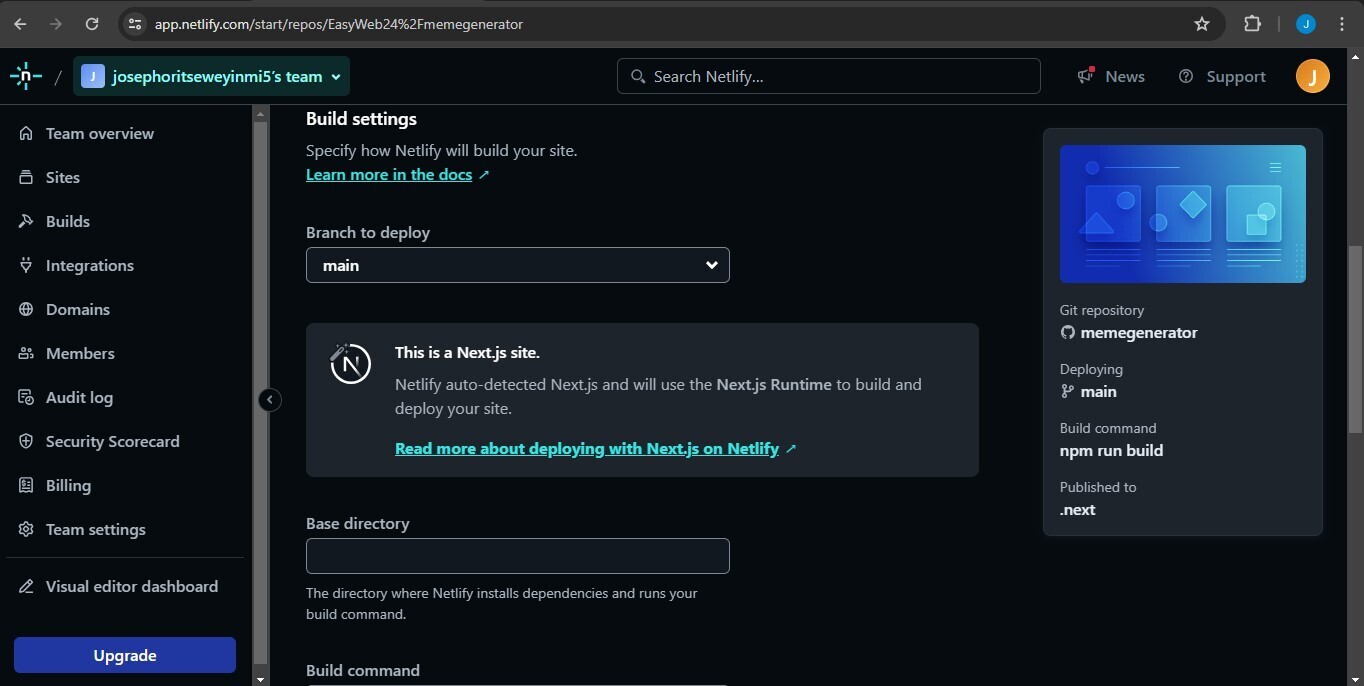Click the Support help icon

(x=1186, y=76)
